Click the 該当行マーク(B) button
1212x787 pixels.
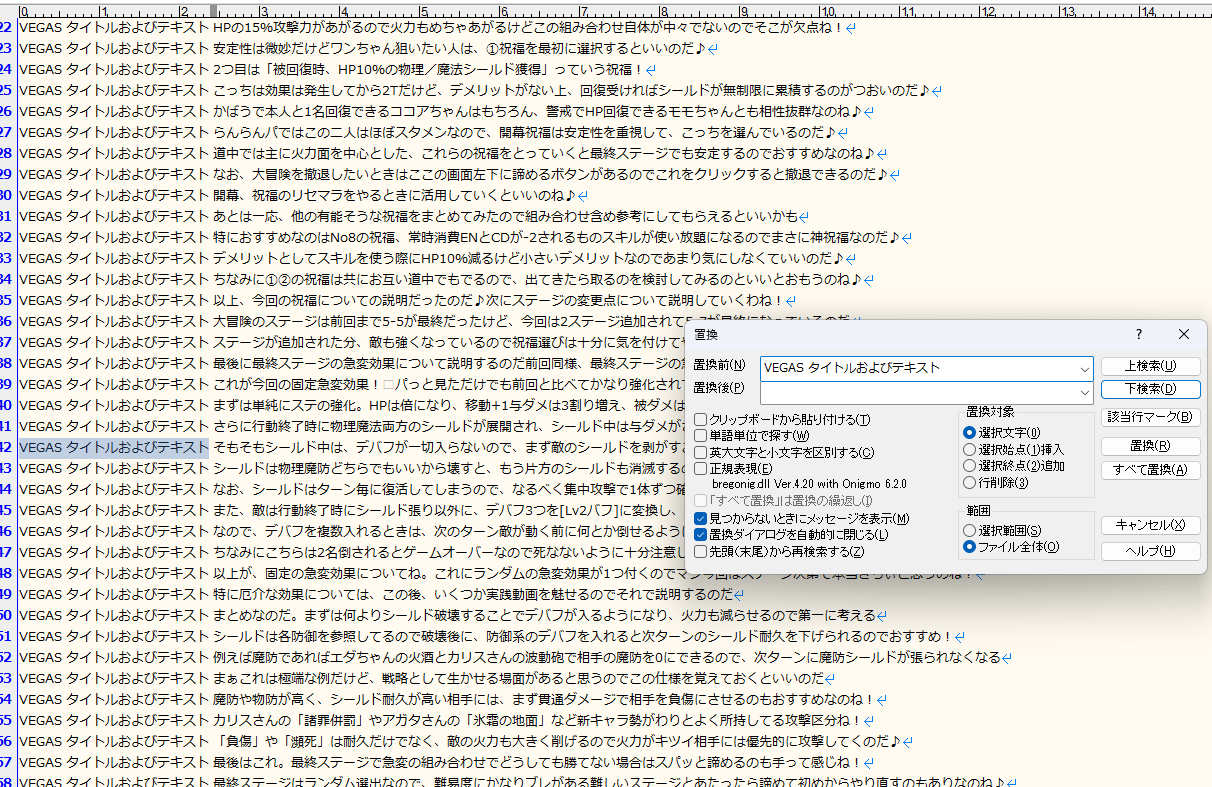pyautogui.click(x=1151, y=417)
